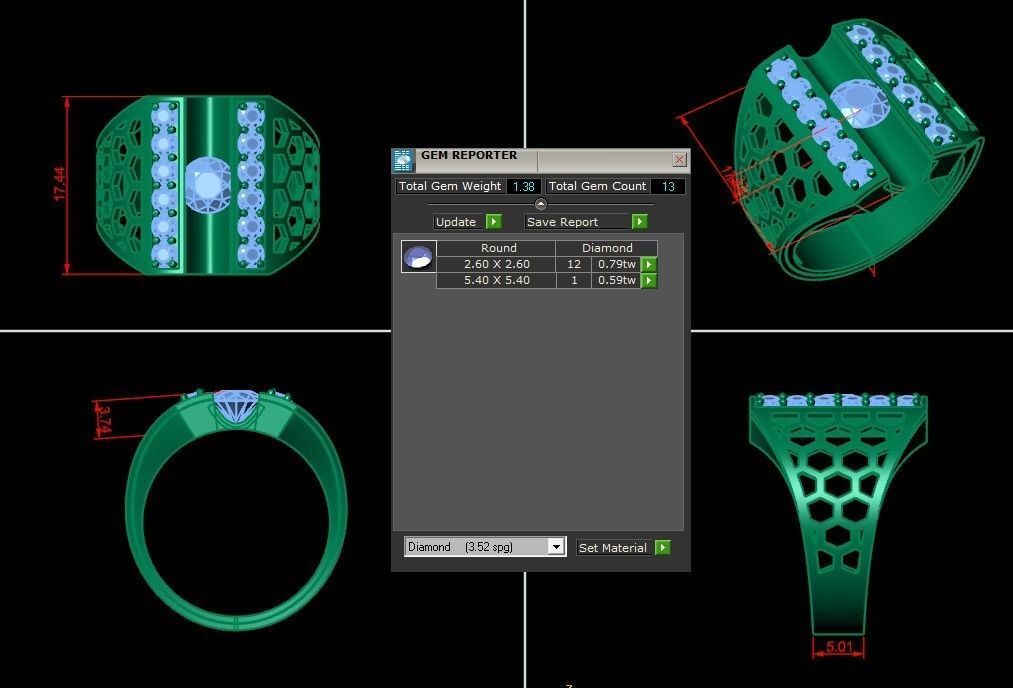
Task: Click the quantity cell showing 12
Action: point(574,264)
